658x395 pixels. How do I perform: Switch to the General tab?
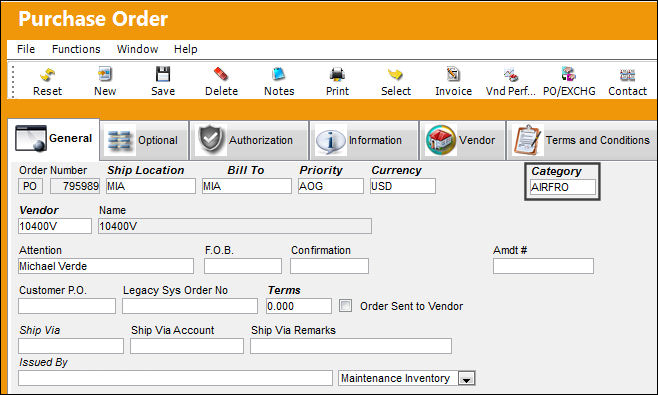(x=54, y=139)
